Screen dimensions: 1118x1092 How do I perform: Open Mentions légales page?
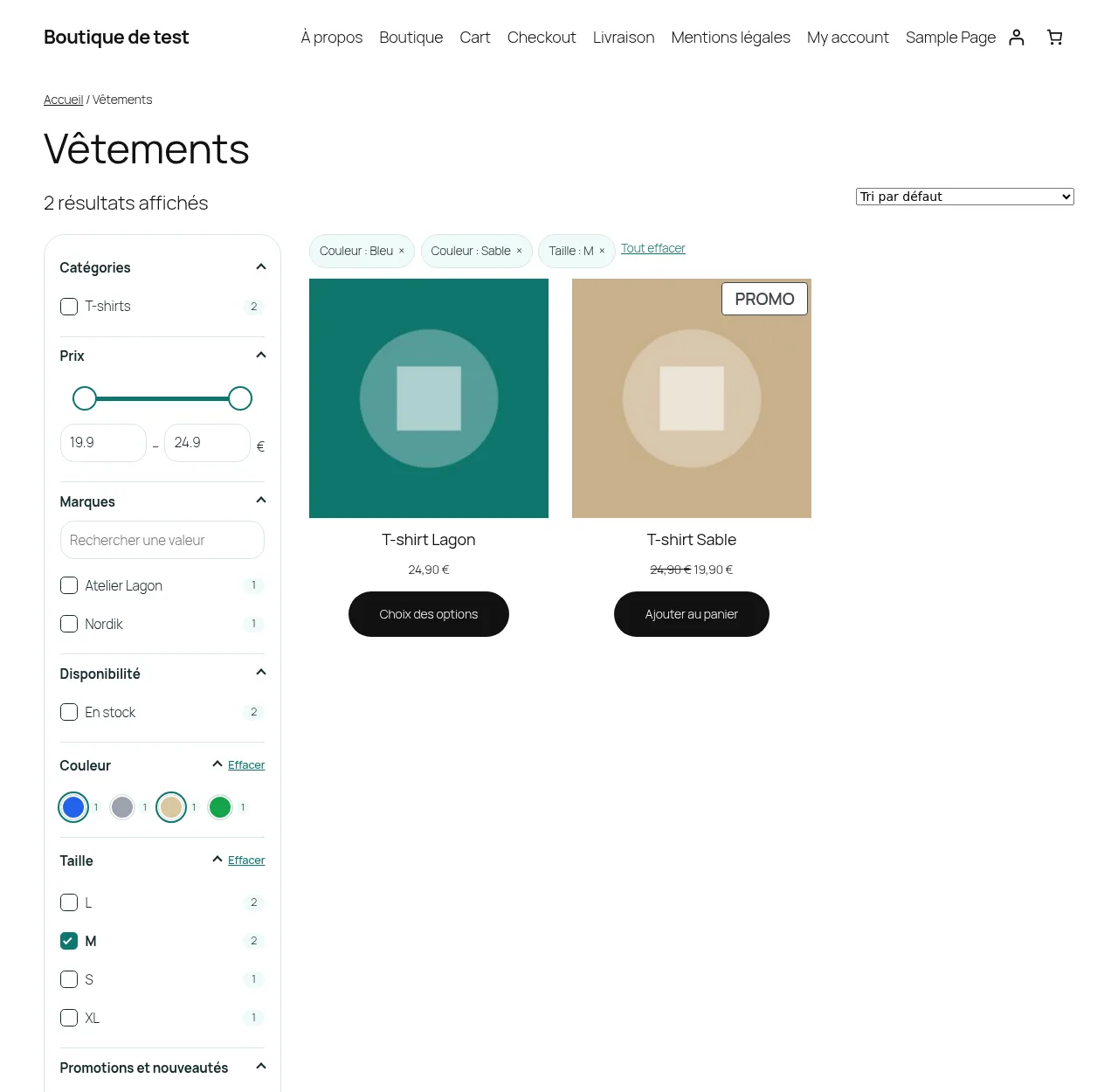(731, 38)
